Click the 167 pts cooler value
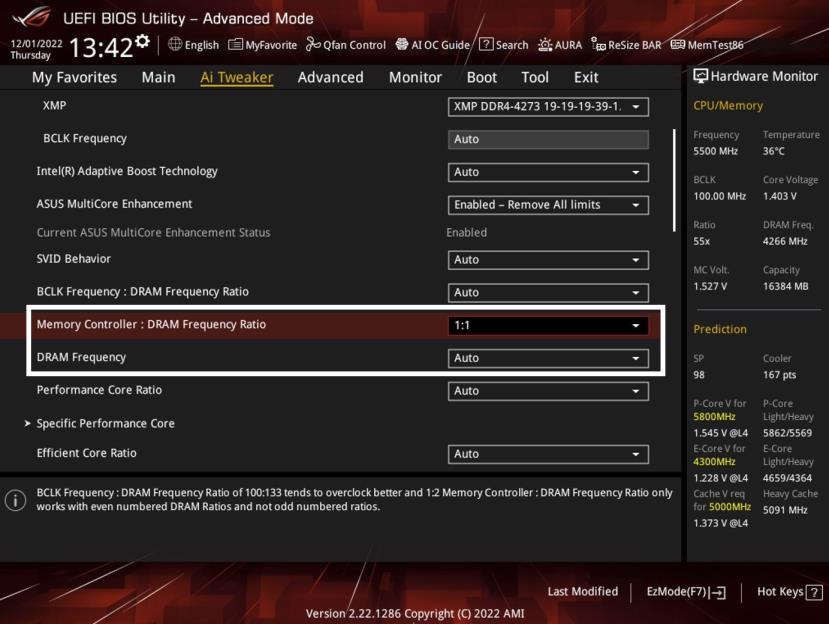The image size is (829, 624). (779, 375)
